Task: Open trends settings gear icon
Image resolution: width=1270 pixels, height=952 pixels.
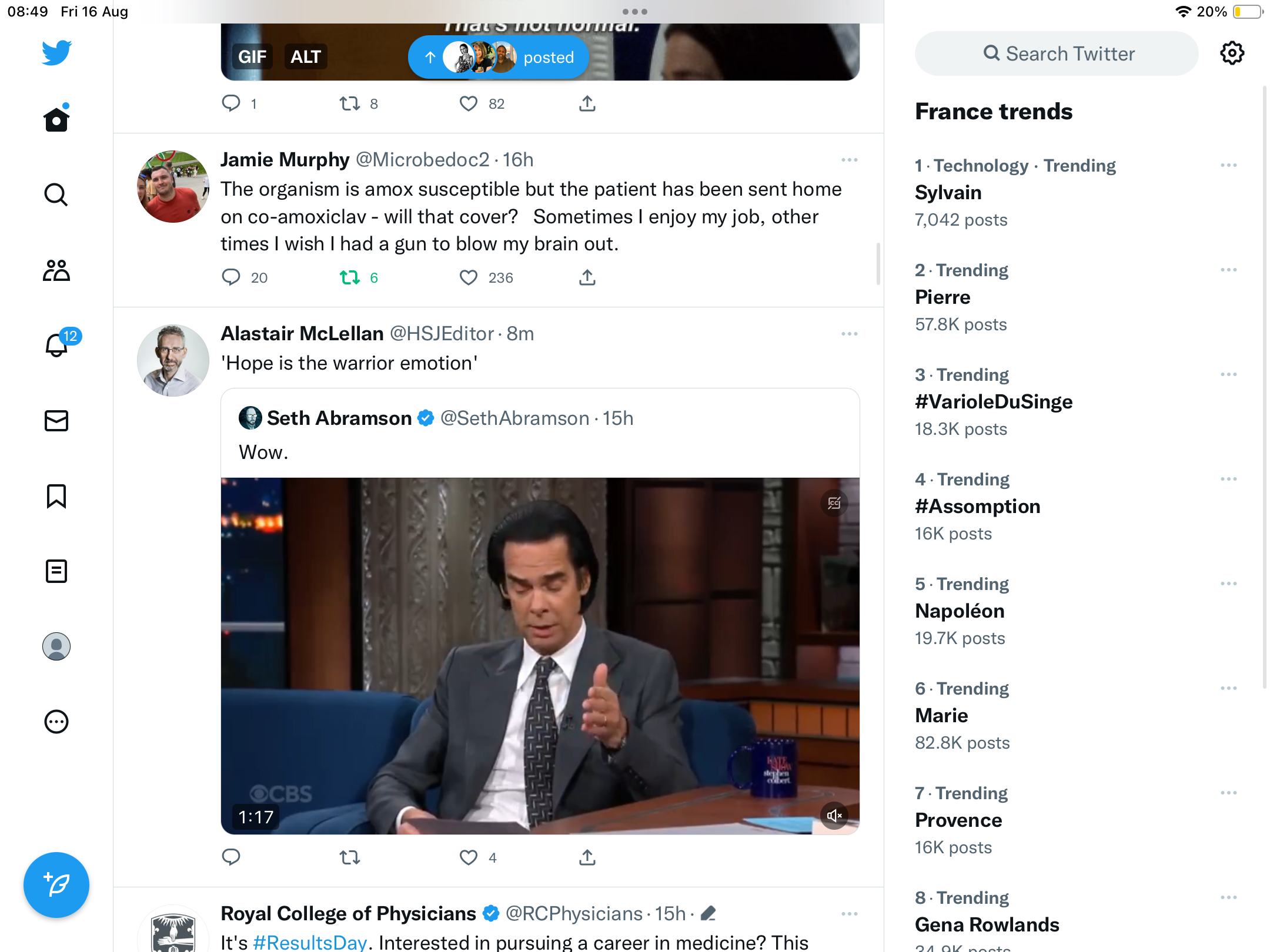Action: coord(1232,53)
